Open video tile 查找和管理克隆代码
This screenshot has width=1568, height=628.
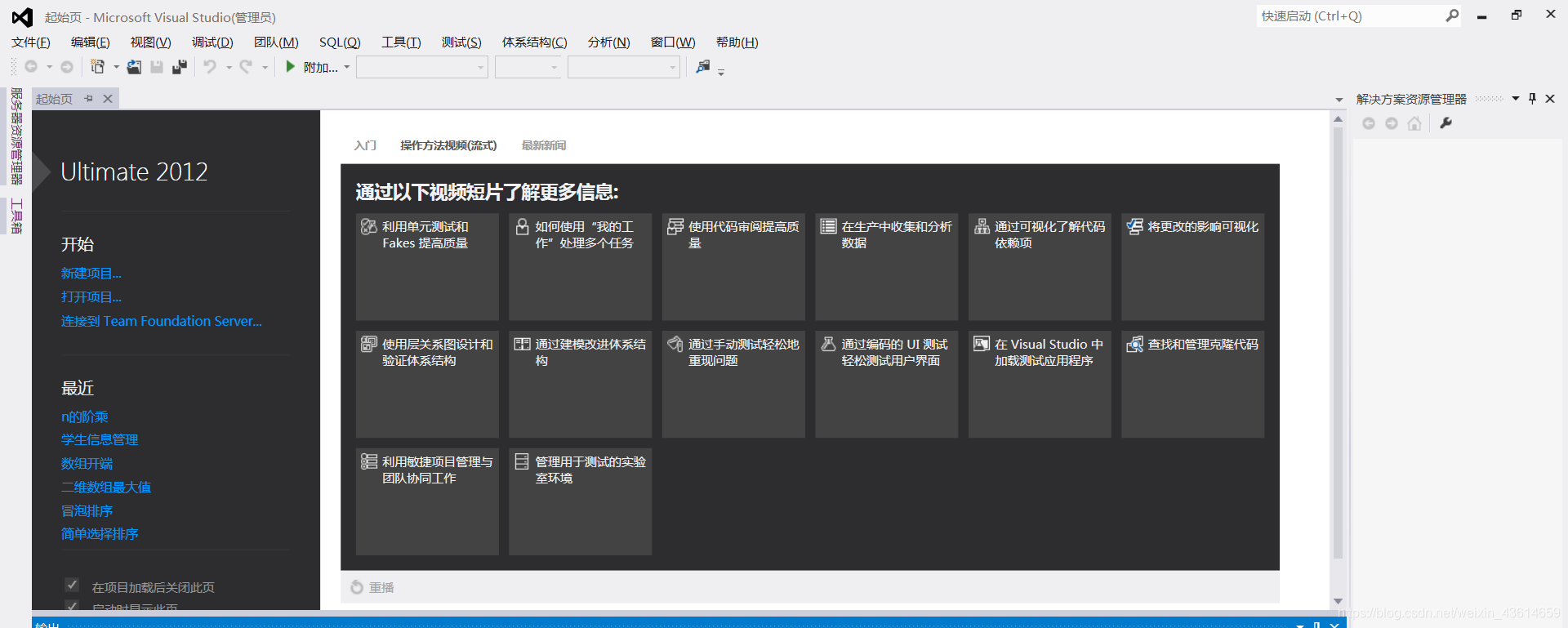[x=1192, y=385]
